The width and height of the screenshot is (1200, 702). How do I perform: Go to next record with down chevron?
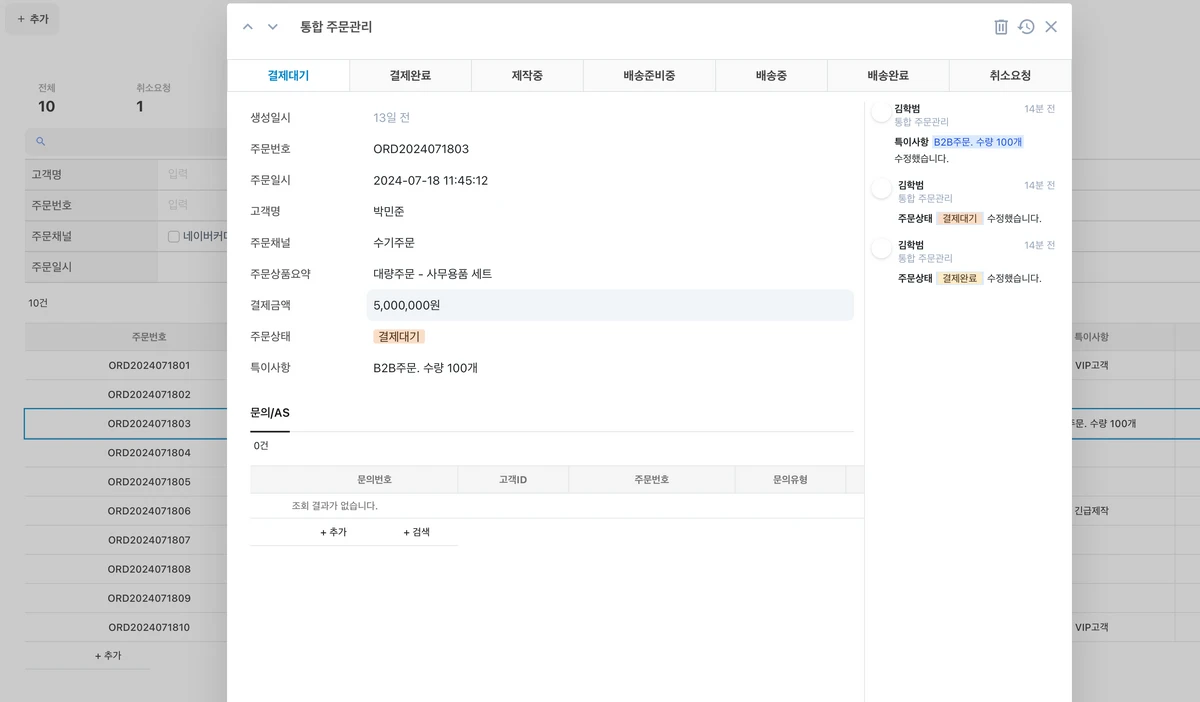coord(273,27)
